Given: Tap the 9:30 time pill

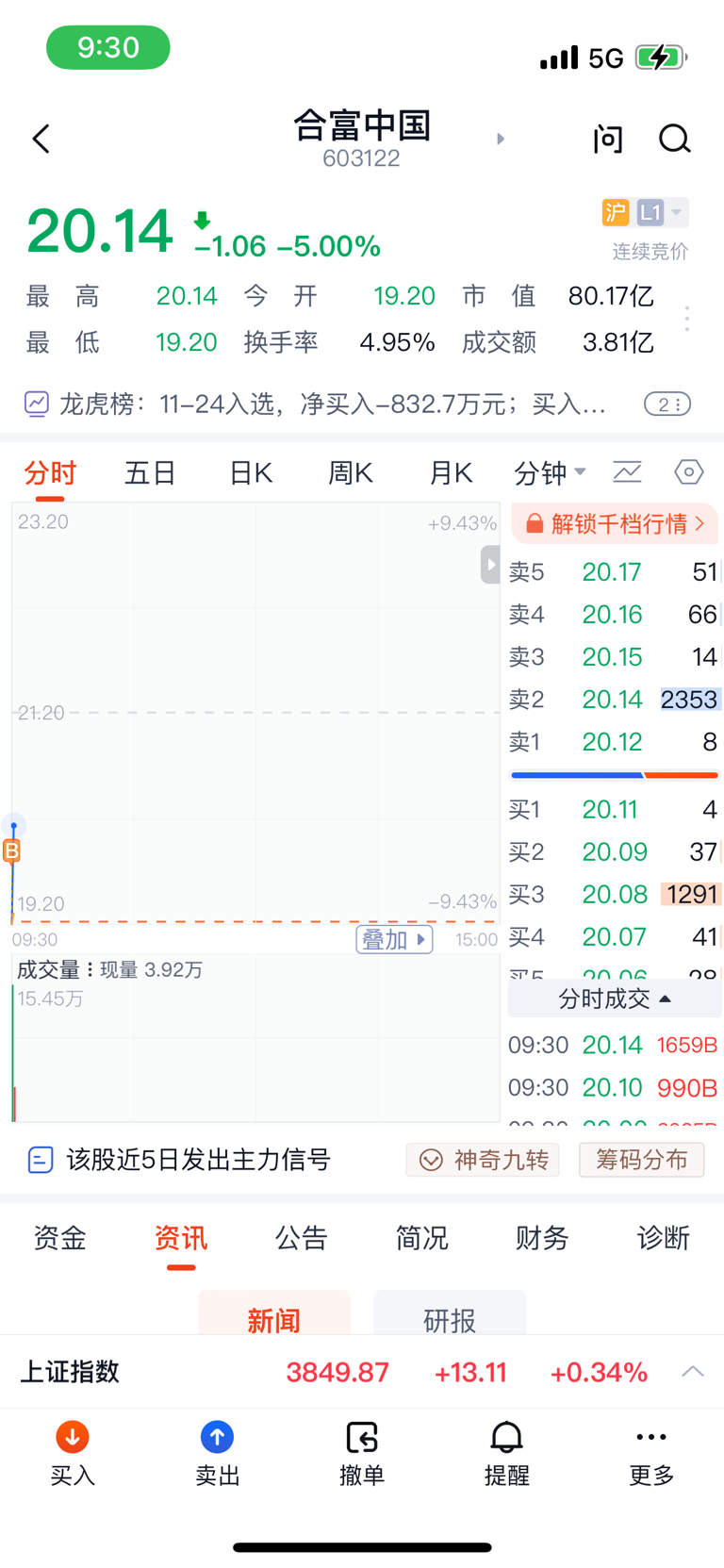Looking at the screenshot, I should (x=108, y=47).
